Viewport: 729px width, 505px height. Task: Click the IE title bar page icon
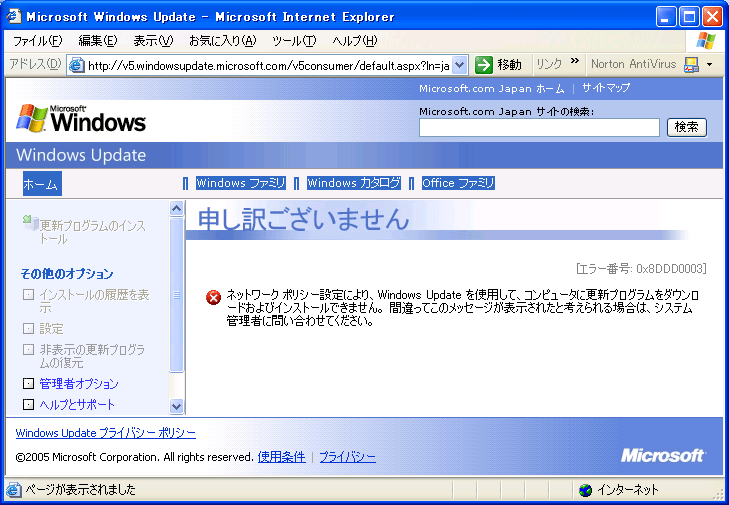pos(14,16)
